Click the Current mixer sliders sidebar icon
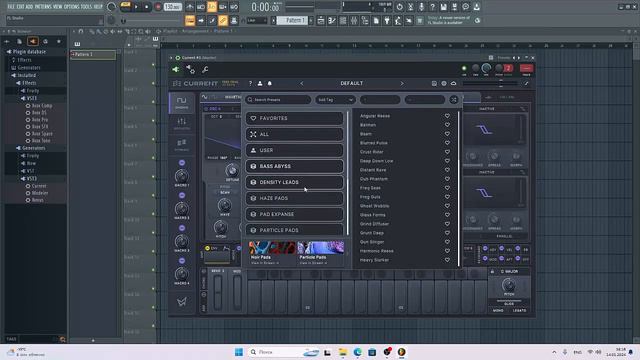This screenshot has width=640, height=360. tap(182, 123)
